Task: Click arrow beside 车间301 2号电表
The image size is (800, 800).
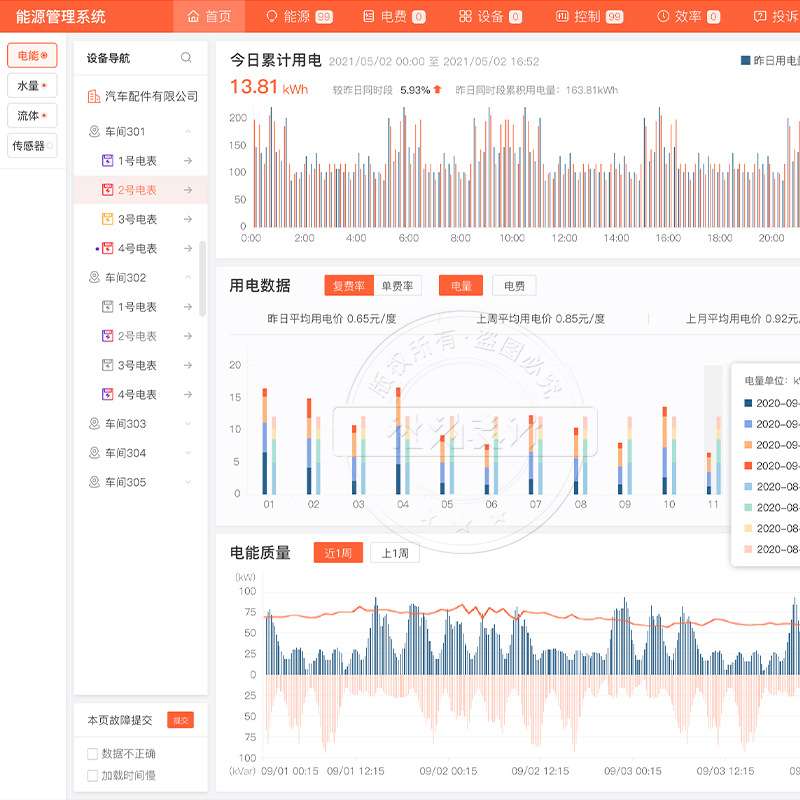Action: pyautogui.click(x=188, y=190)
